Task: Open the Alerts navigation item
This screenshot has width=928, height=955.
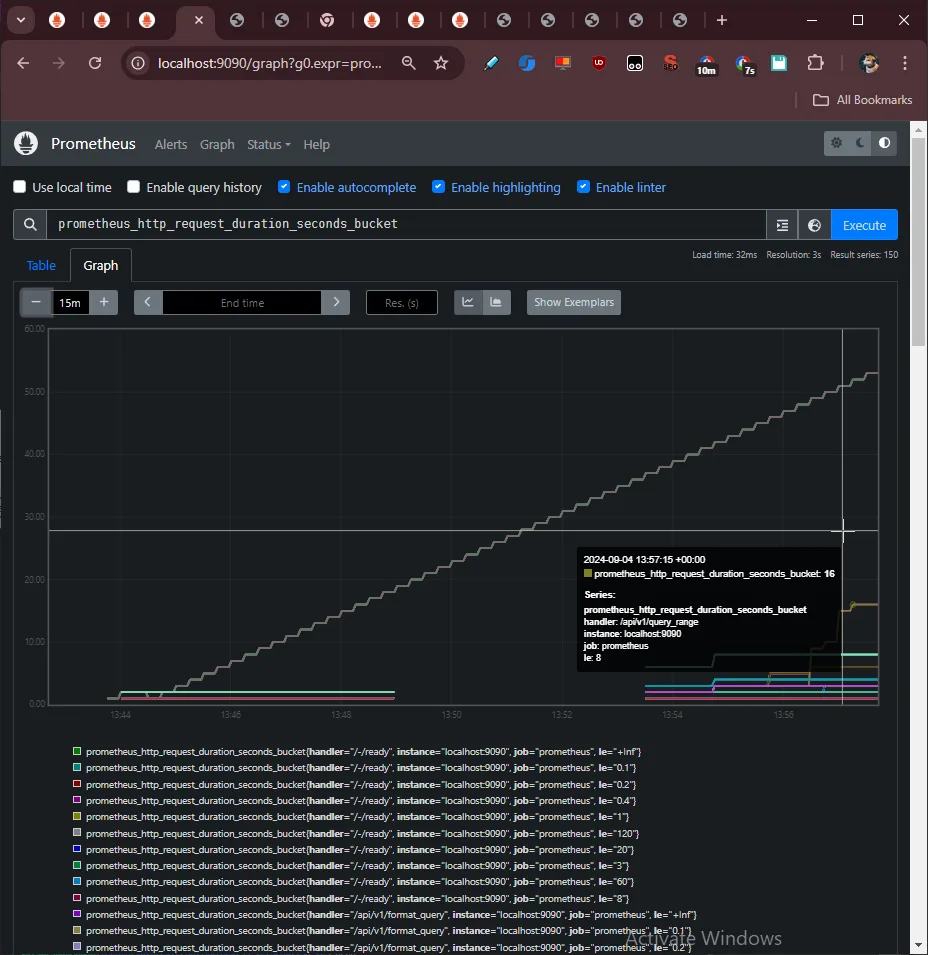Action: [171, 144]
